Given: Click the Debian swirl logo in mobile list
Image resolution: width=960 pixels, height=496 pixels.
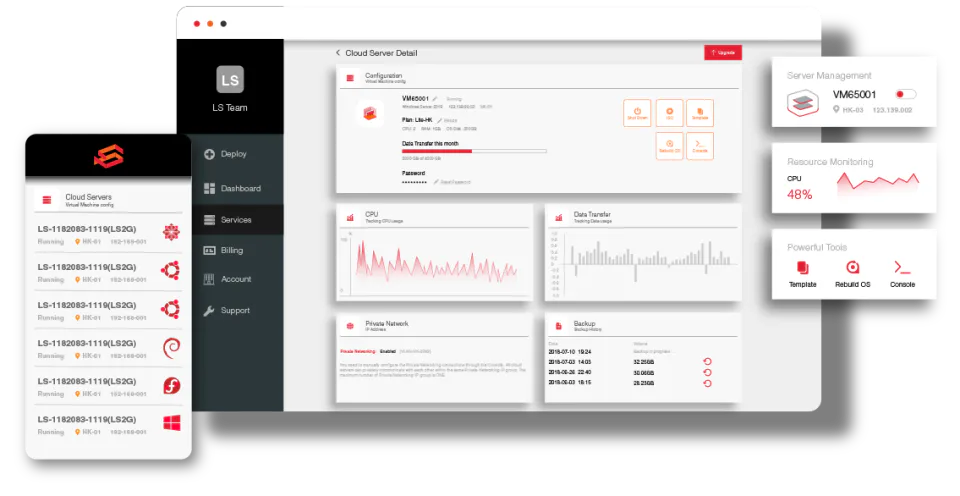Looking at the screenshot, I should [x=171, y=348].
